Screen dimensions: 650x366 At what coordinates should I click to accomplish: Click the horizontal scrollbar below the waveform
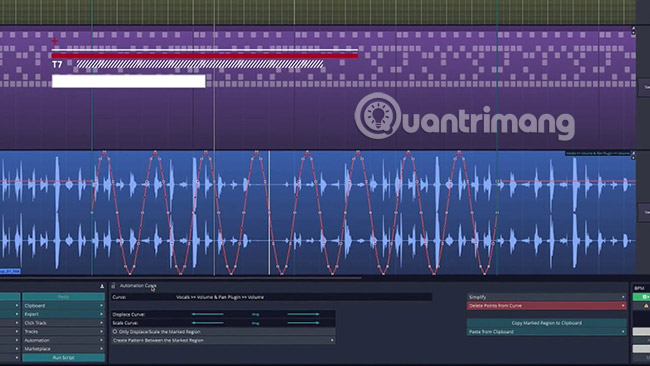coord(181,278)
